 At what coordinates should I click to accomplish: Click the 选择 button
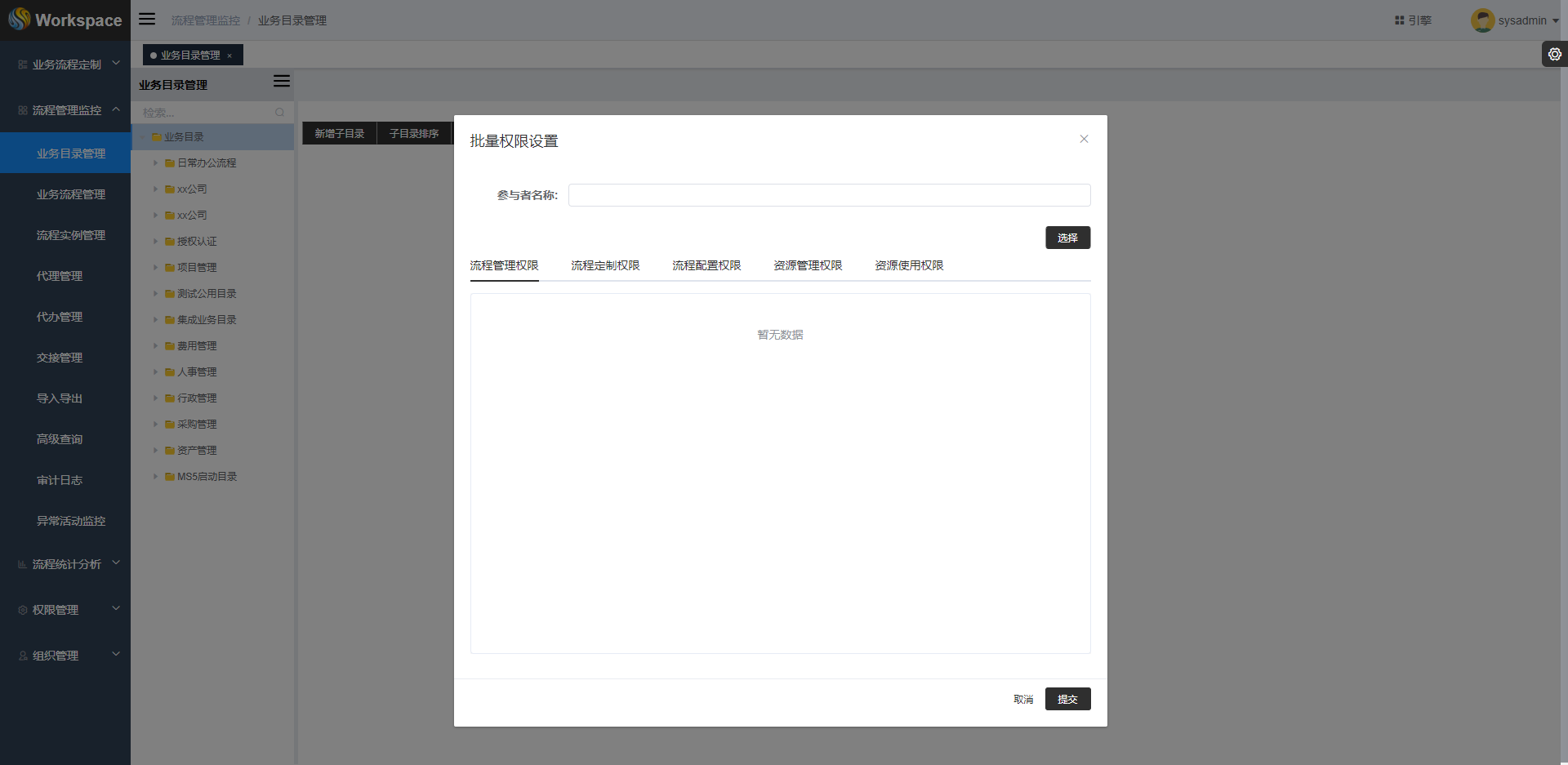pos(1067,238)
